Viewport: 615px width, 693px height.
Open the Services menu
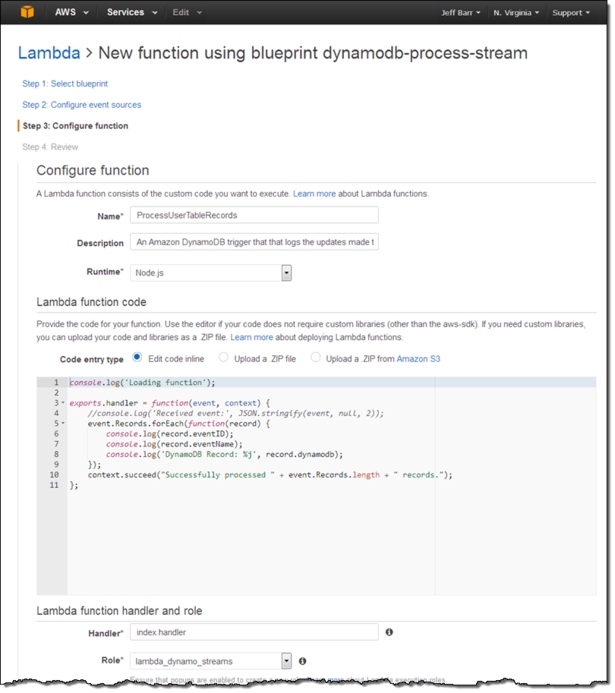tap(132, 12)
